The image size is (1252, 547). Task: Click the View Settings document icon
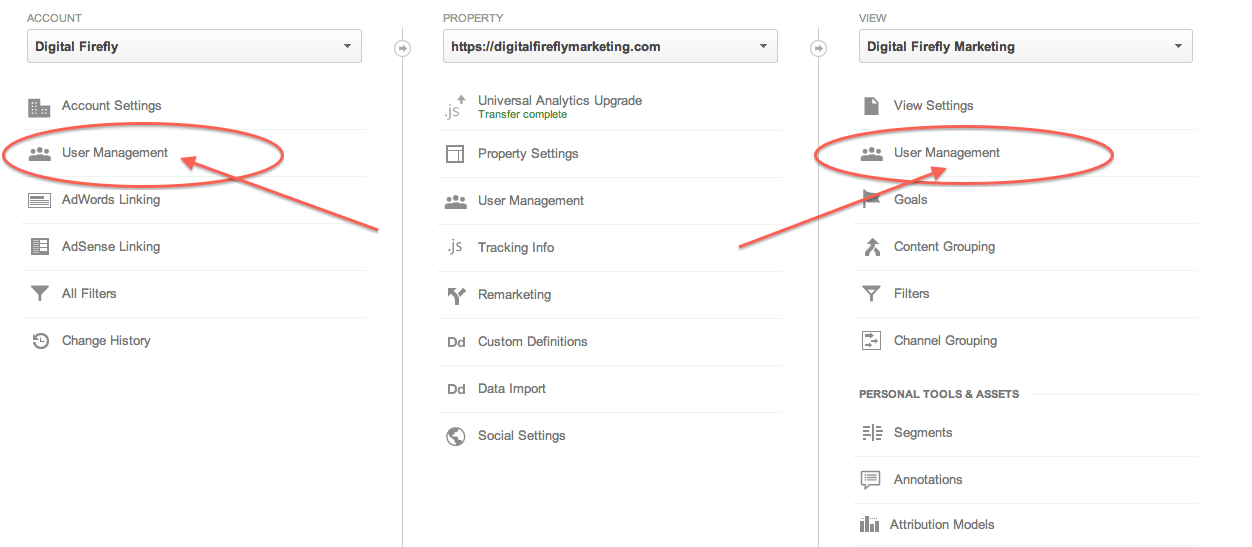pyautogui.click(x=871, y=106)
